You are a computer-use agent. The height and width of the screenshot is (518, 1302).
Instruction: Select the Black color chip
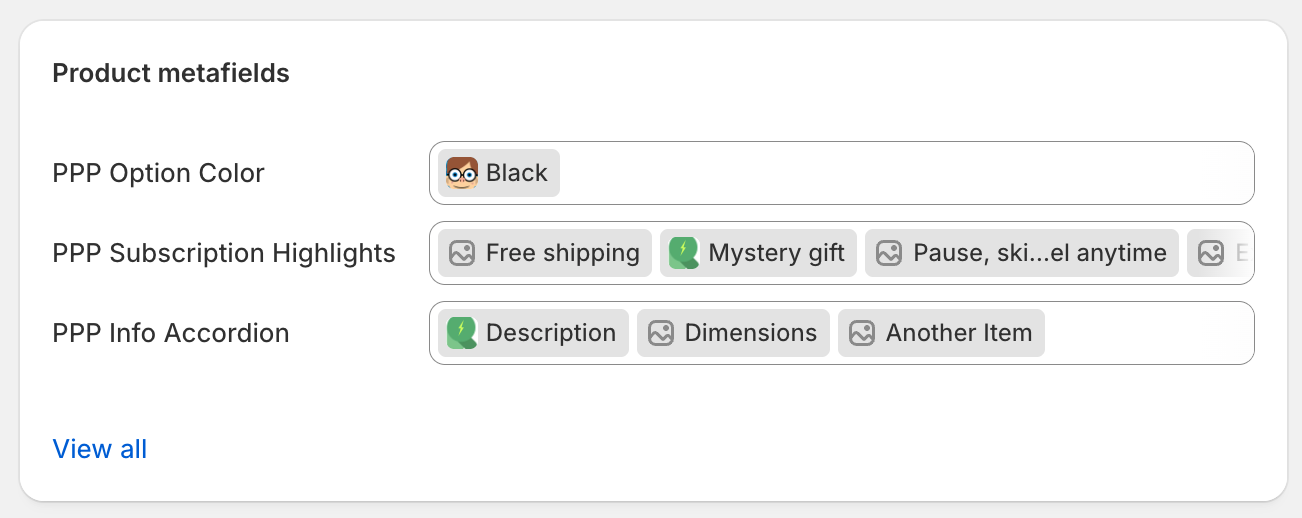click(516, 173)
